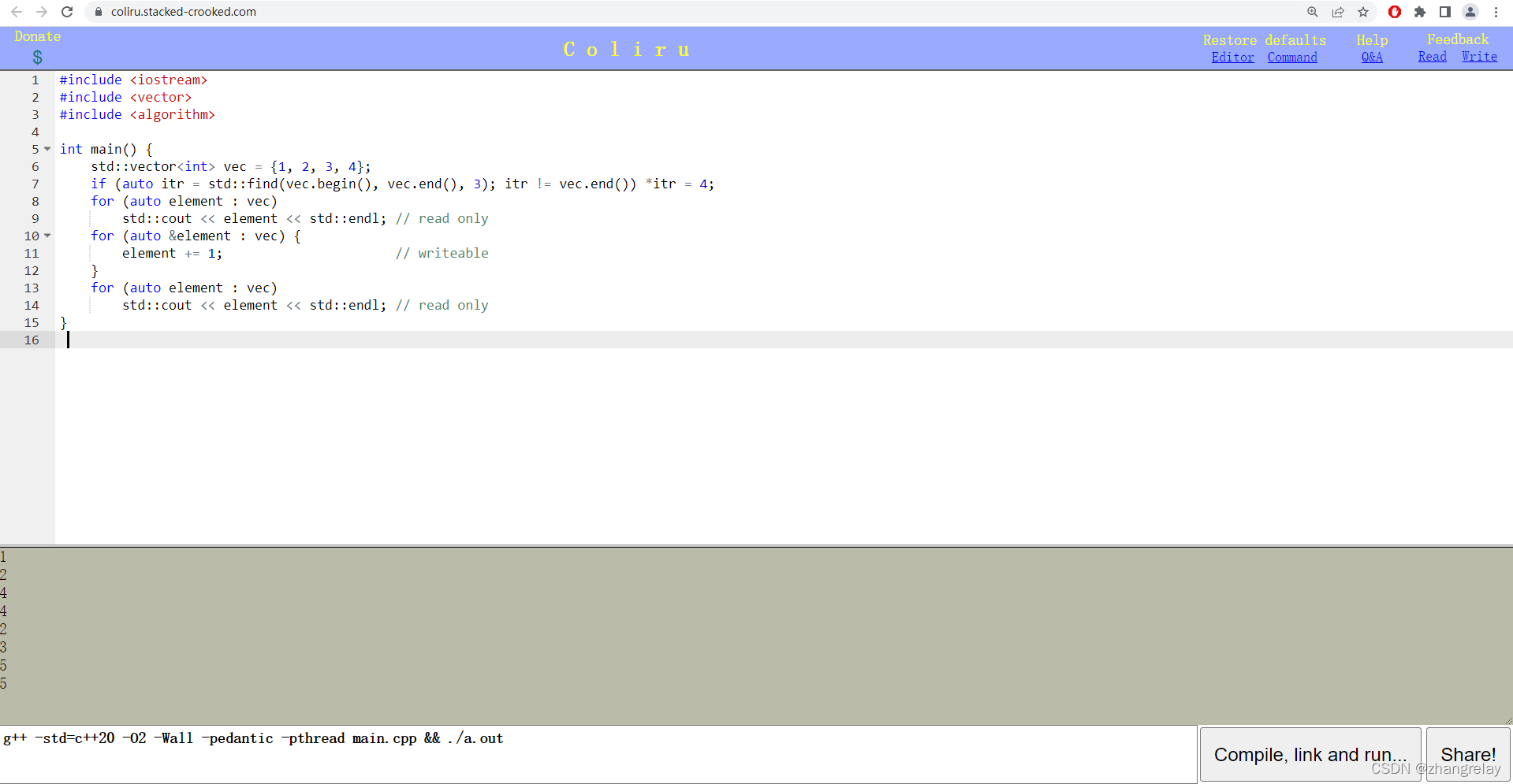
Task: Click the '// read only' comment on line 9
Action: [442, 218]
